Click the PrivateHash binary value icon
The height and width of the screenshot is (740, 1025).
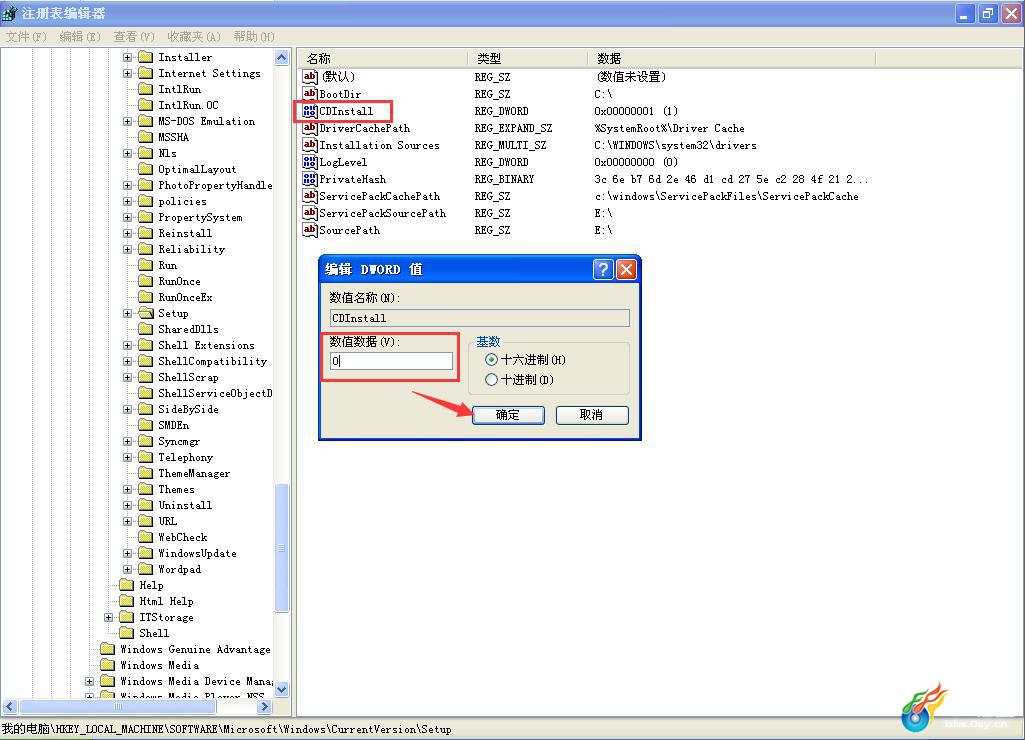click(x=310, y=179)
